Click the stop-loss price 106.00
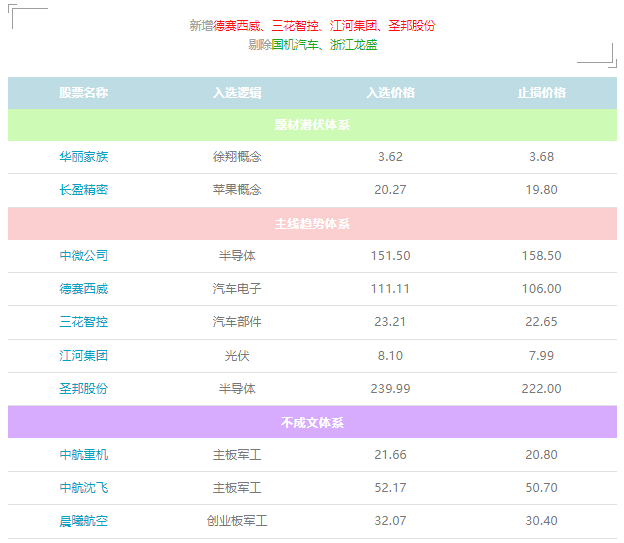 tap(541, 289)
